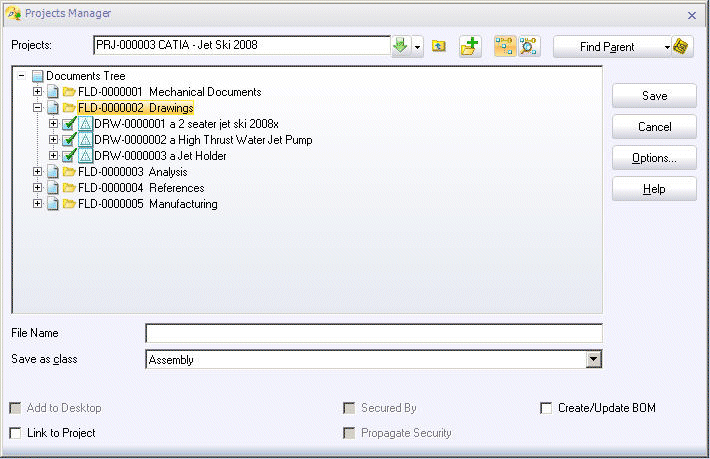The height and width of the screenshot is (459, 710).
Task: Click into the File Name input field
Action: [x=374, y=333]
